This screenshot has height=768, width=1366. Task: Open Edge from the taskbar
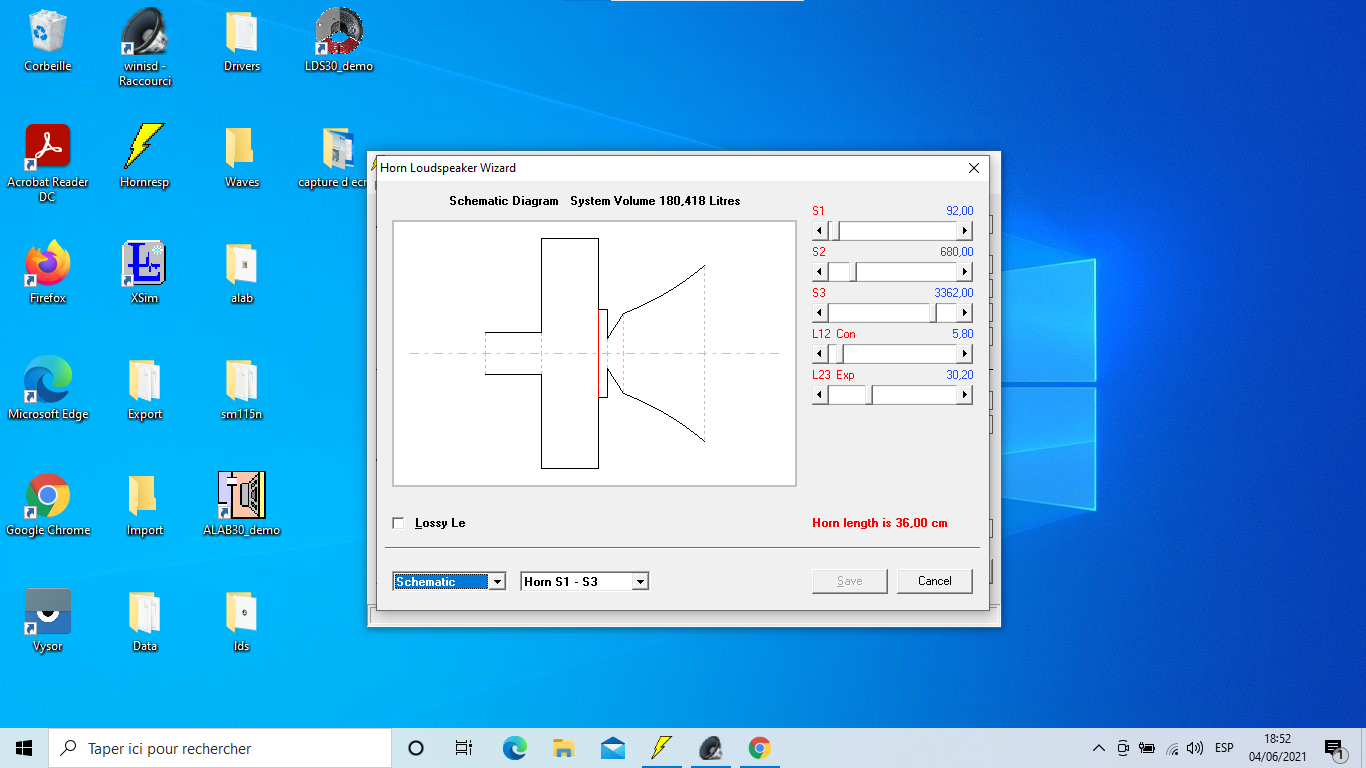tap(514, 748)
